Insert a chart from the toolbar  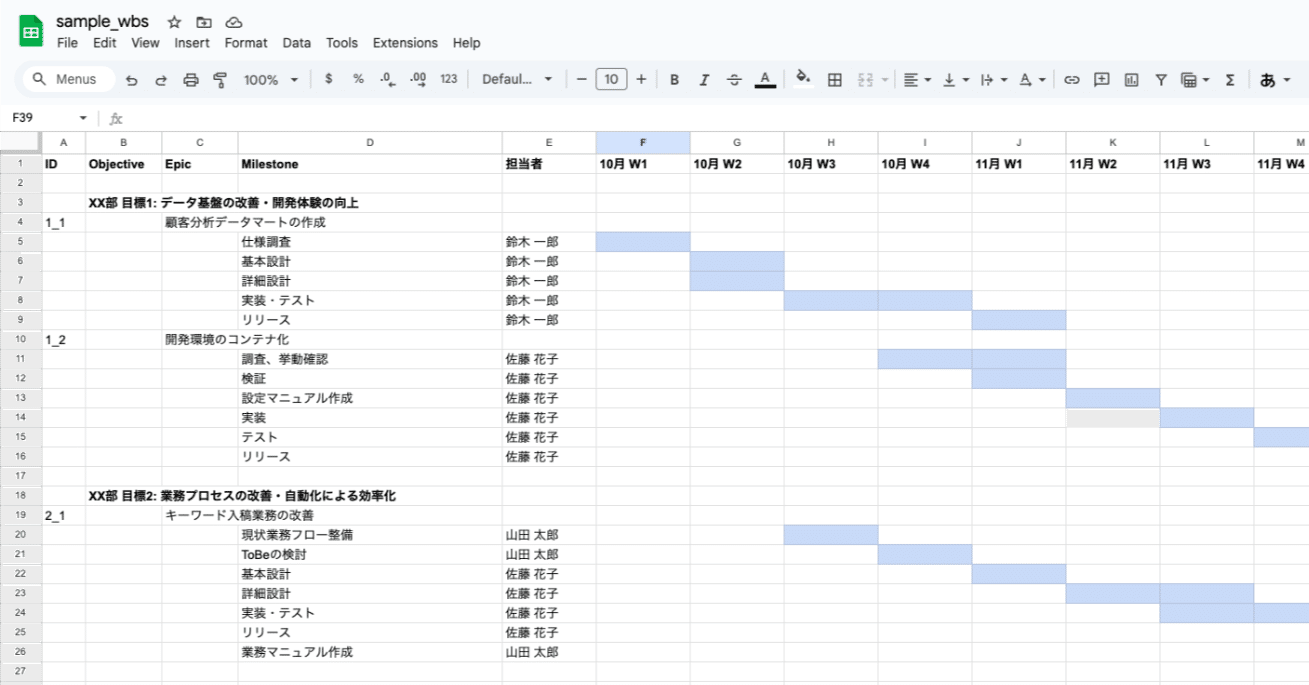[x=1131, y=79]
